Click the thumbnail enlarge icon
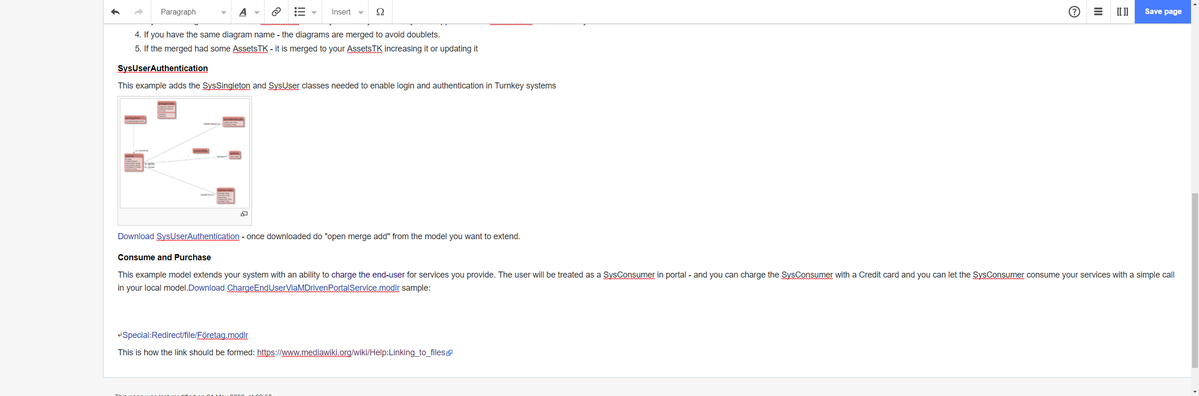This screenshot has height=396, width=1199. 244,214
